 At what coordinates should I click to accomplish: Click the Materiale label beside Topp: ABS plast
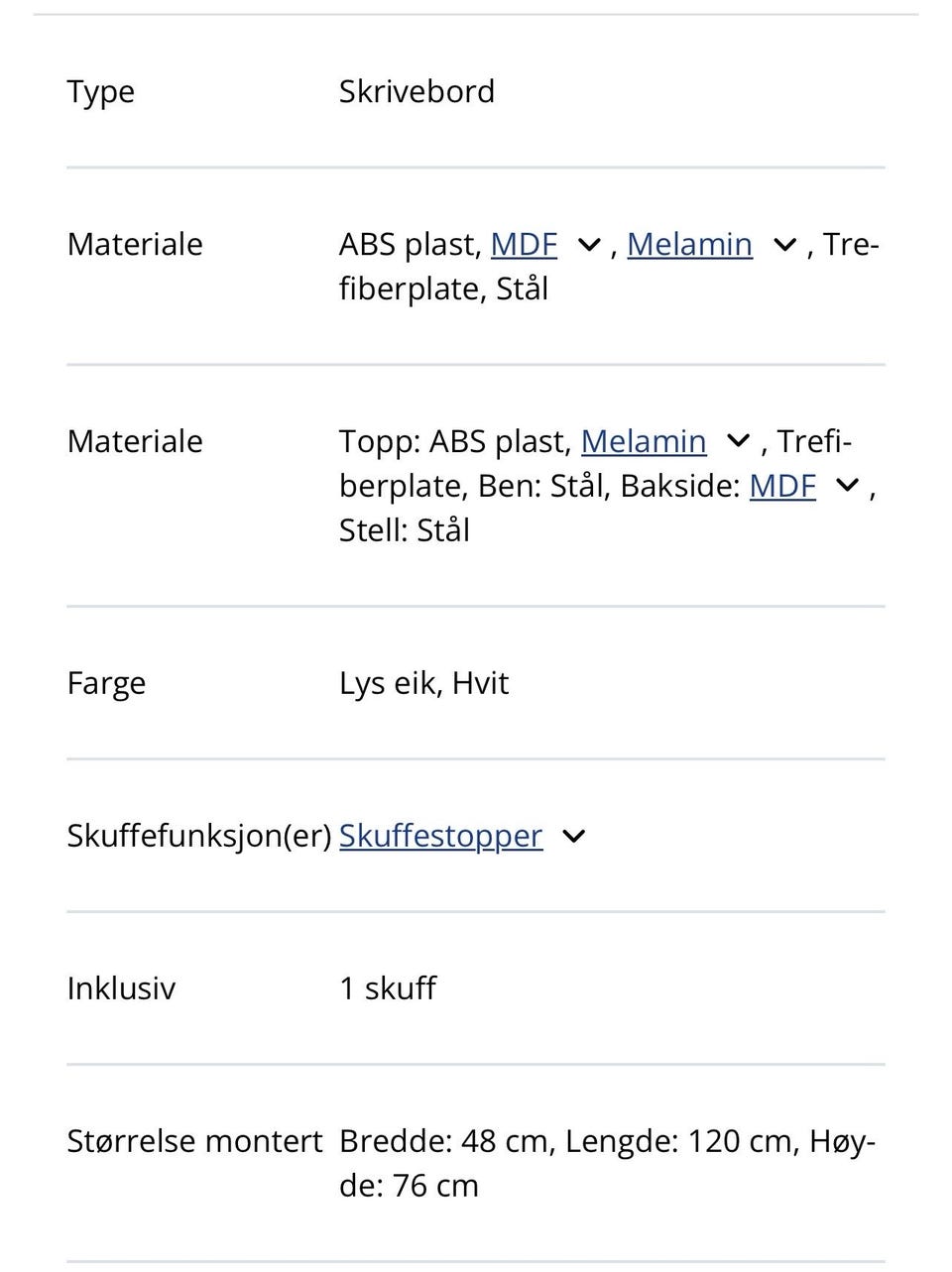[x=135, y=441]
